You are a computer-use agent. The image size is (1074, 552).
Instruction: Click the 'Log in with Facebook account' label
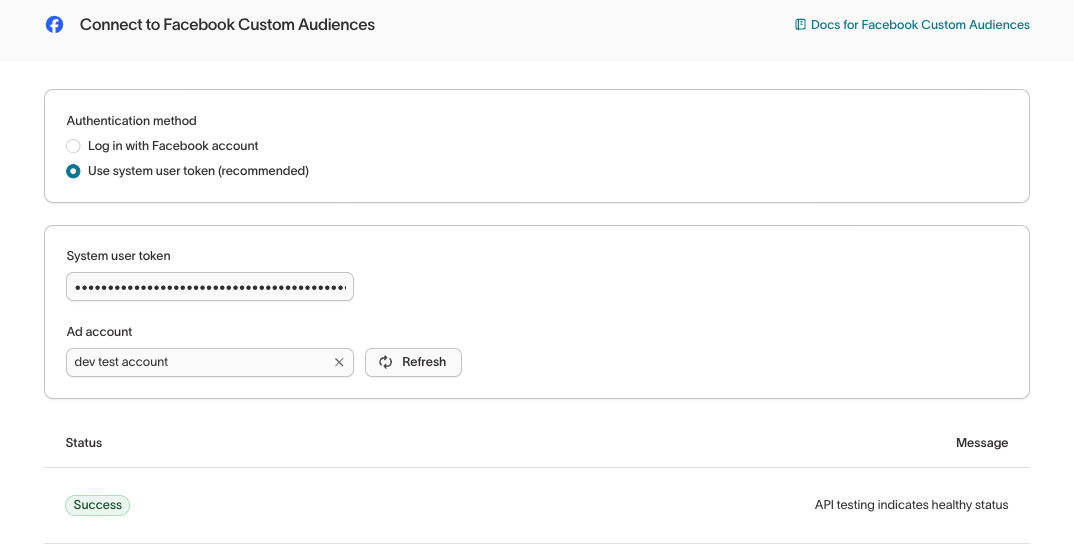coord(173,146)
